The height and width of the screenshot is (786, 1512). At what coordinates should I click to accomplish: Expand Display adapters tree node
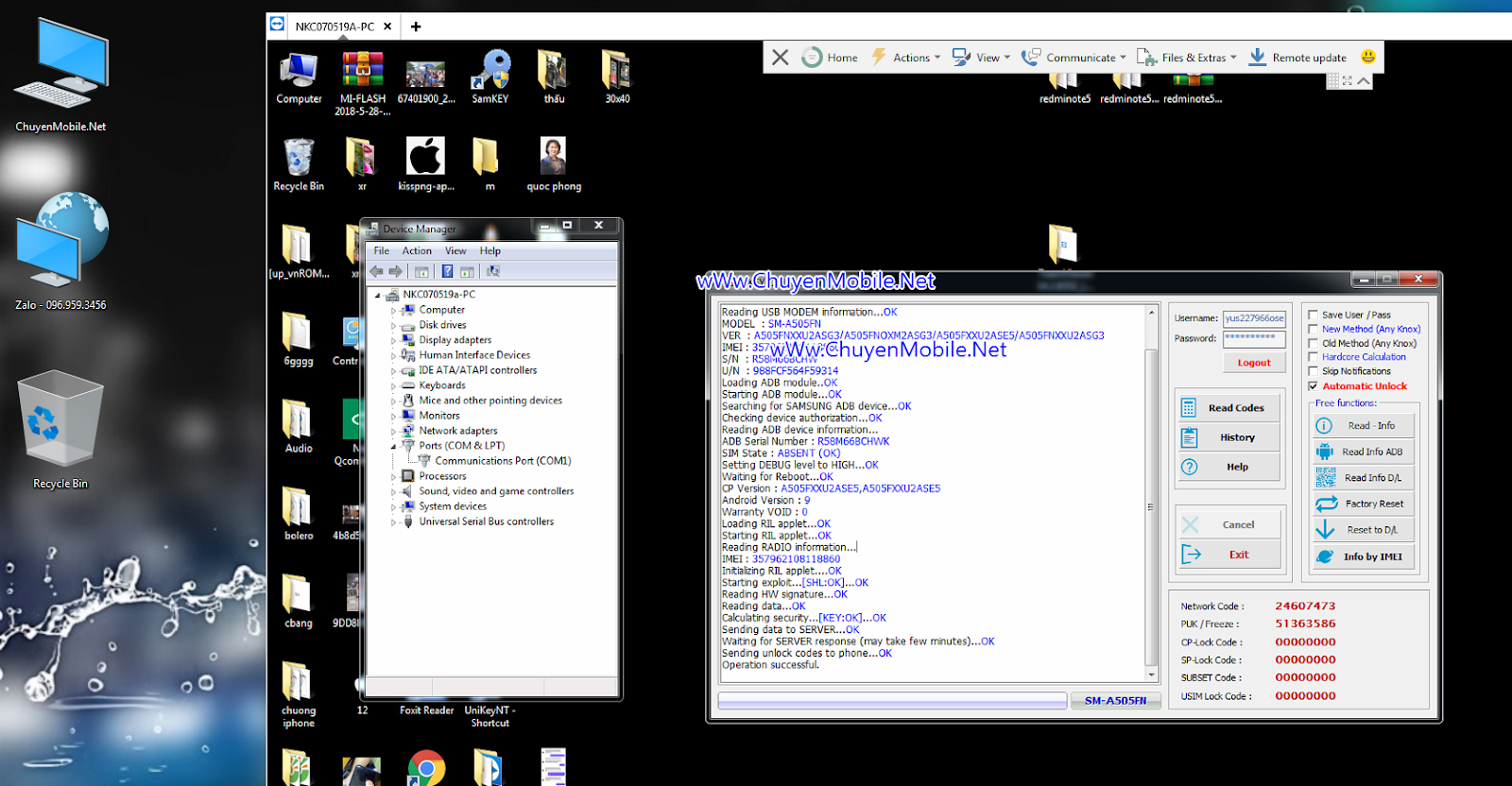394,340
